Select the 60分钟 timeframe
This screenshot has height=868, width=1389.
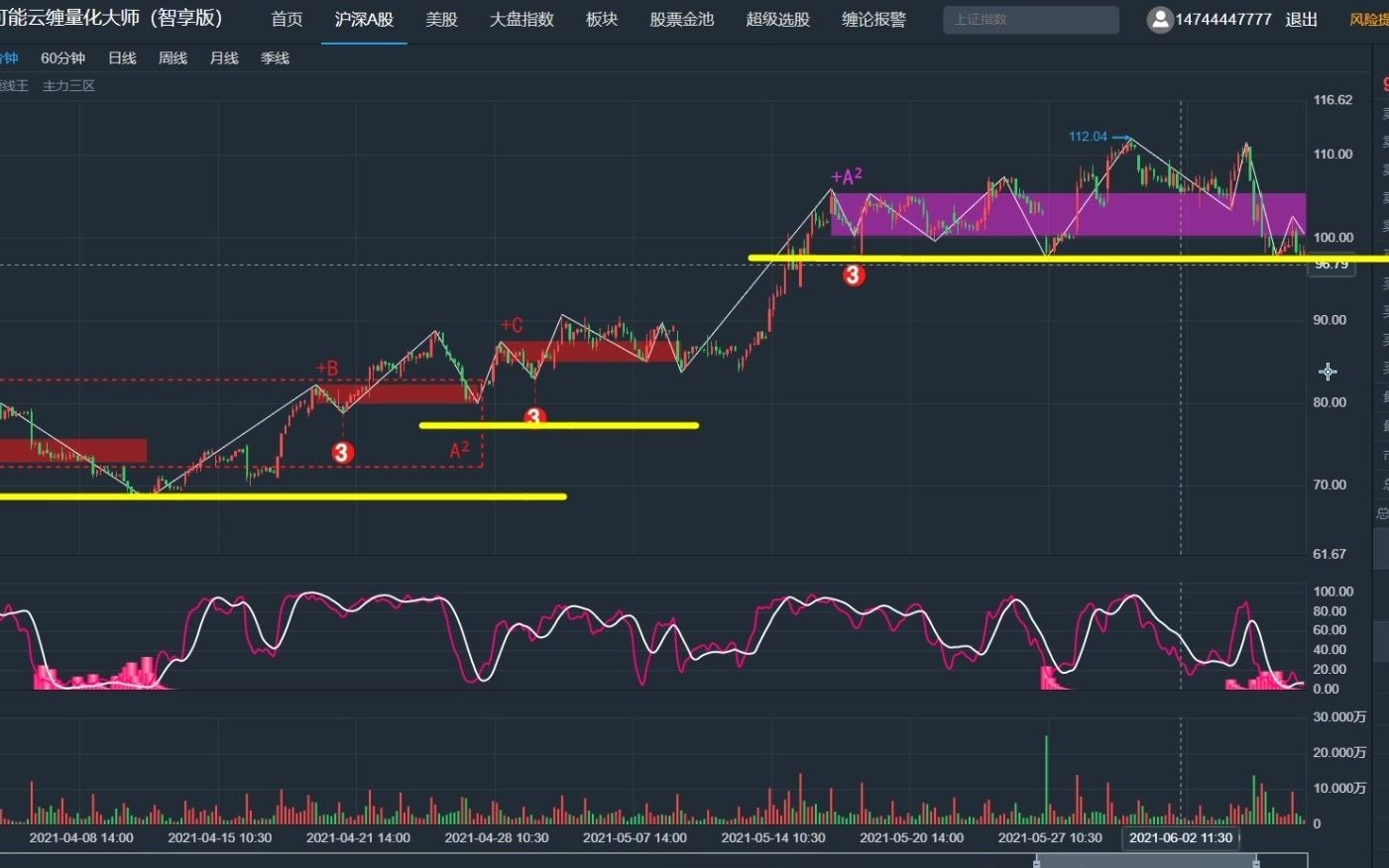tap(62, 58)
